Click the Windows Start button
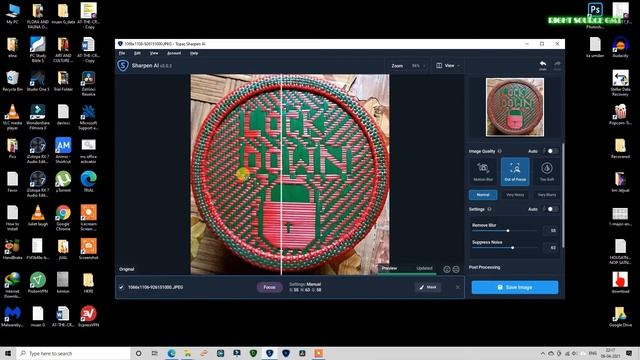This screenshot has width=640, height=360. 8,353
